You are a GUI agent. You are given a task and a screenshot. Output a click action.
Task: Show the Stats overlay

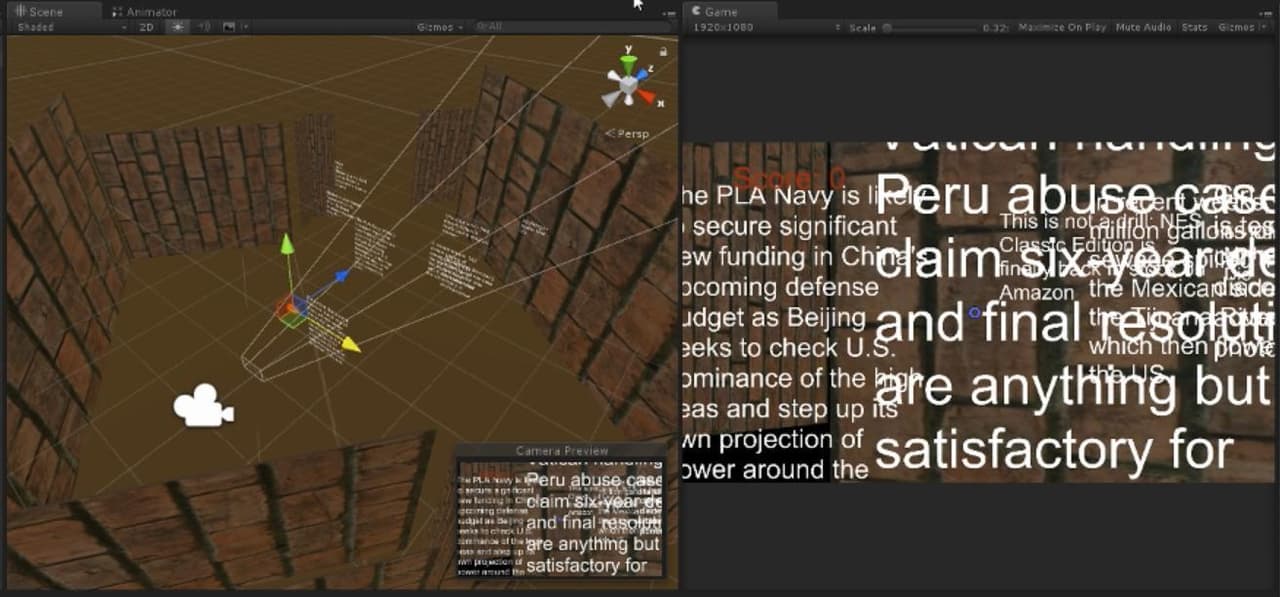point(1194,27)
